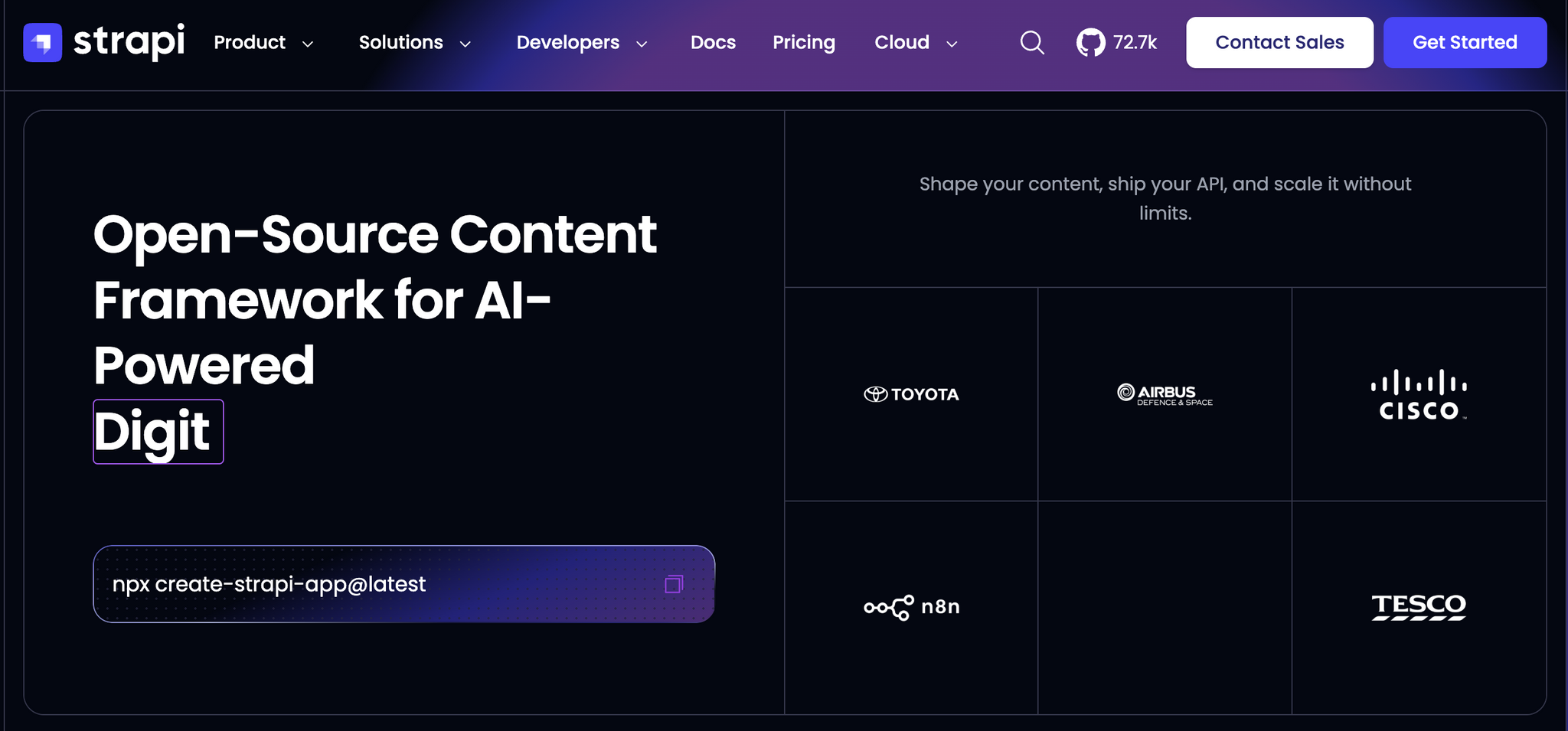Click the animated word "Digit" in headline
Screen dimensions: 1568x731
(158, 432)
